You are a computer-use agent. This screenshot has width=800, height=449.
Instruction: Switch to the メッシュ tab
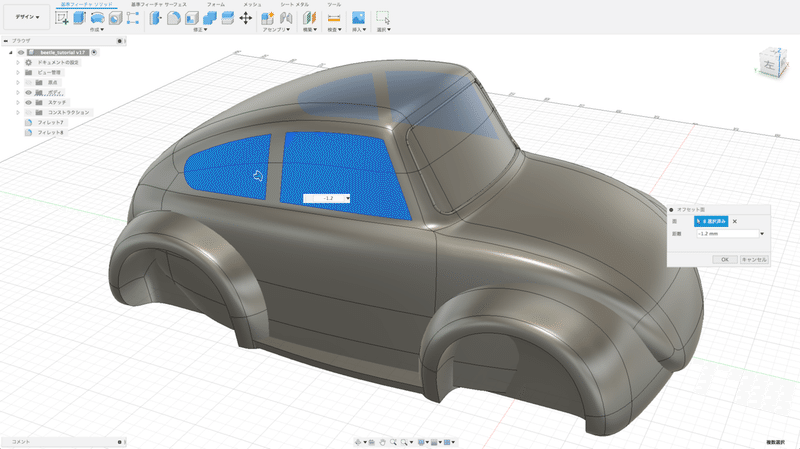pos(252,4)
